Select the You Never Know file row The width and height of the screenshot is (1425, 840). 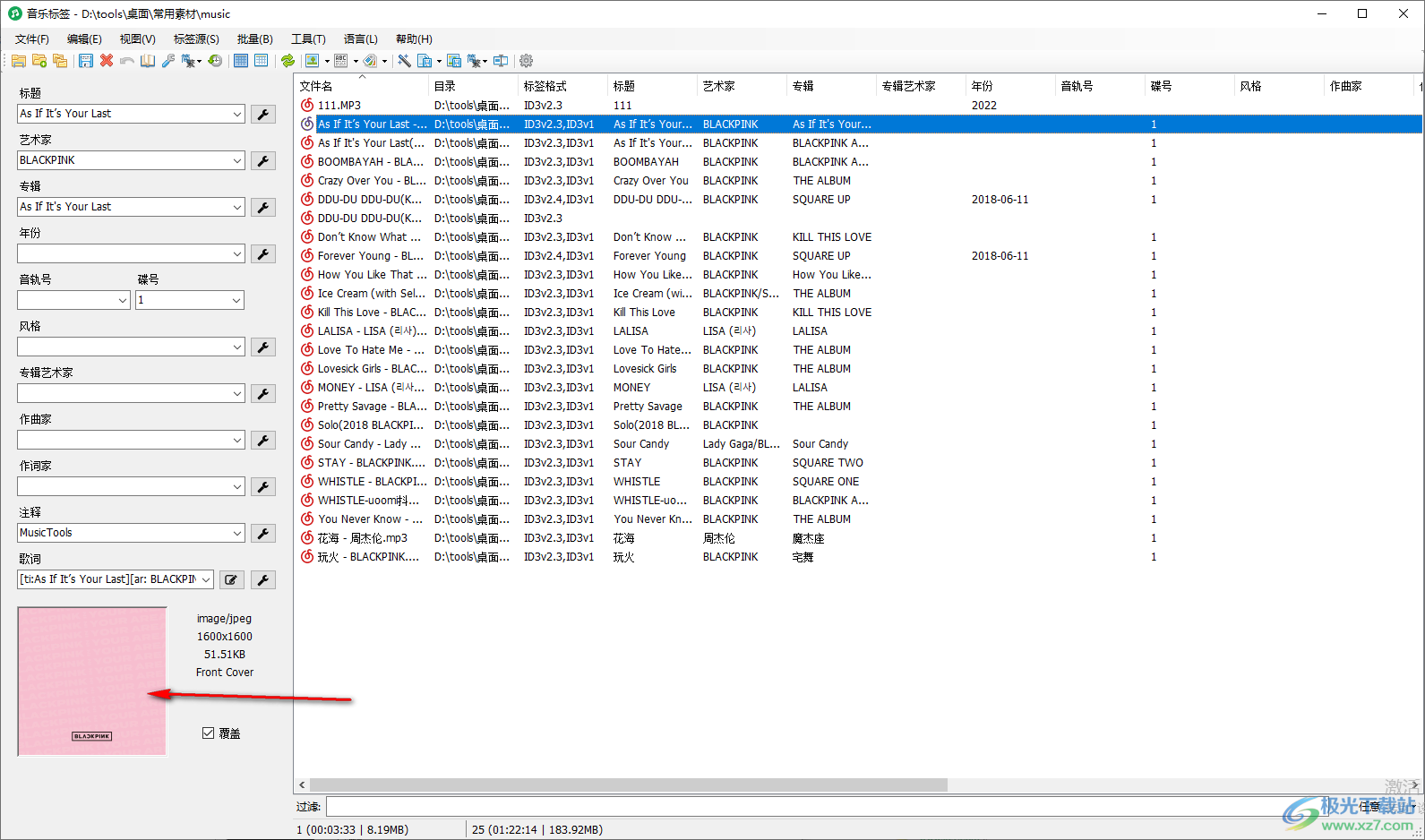coord(858,519)
